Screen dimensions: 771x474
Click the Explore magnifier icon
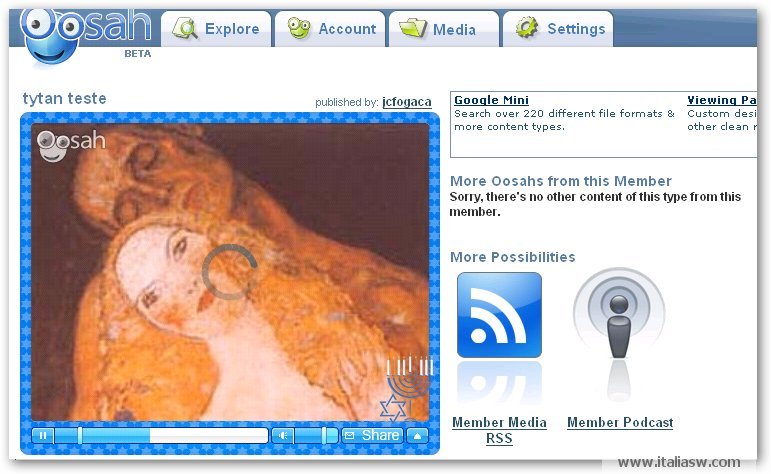(x=184, y=29)
